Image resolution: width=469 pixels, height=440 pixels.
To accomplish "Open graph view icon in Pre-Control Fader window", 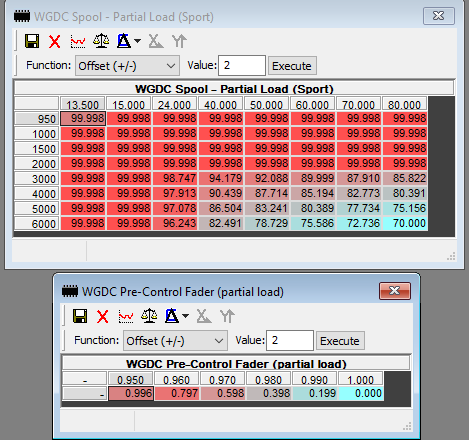I will coord(126,316).
